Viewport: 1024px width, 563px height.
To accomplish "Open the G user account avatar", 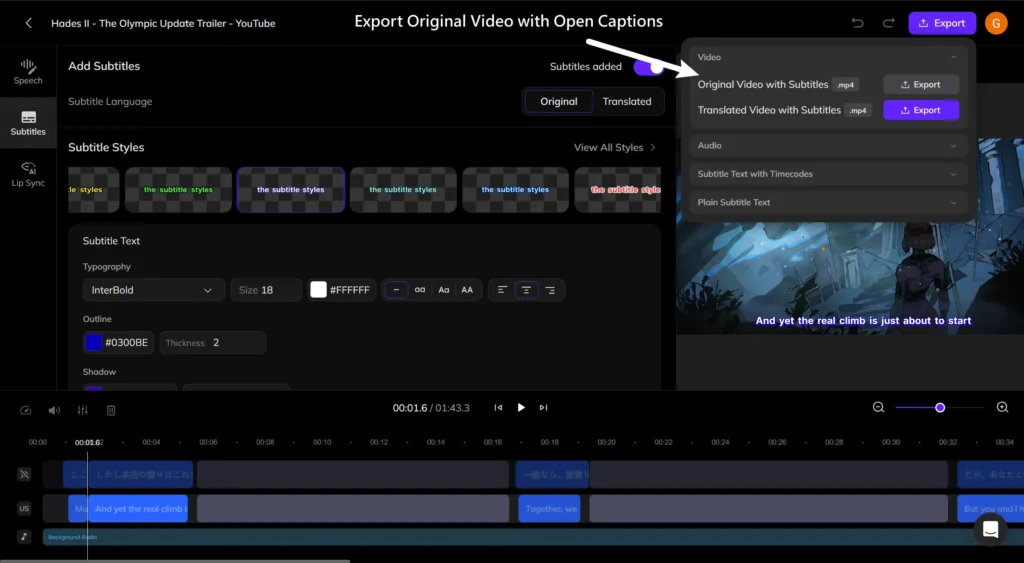I will 996,23.
